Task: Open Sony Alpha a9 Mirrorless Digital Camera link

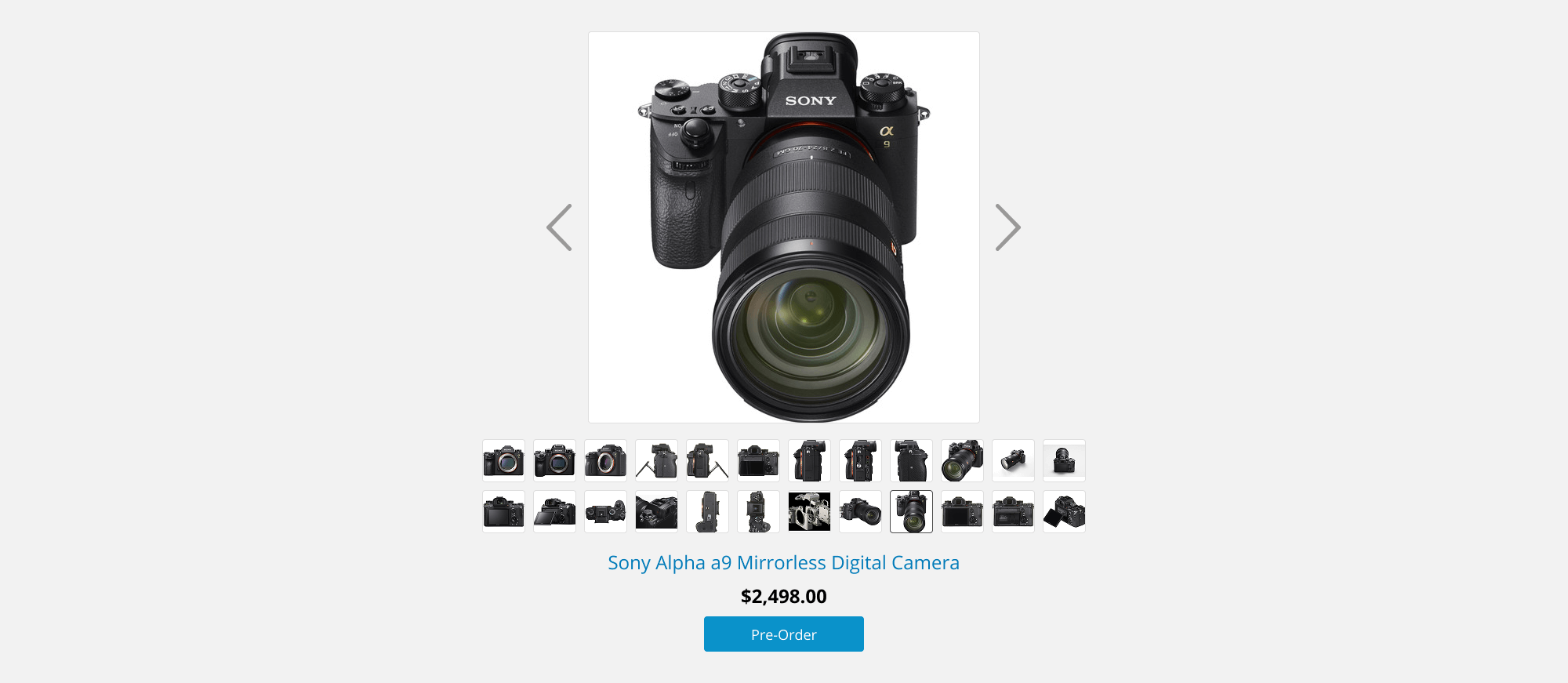Action: [784, 563]
